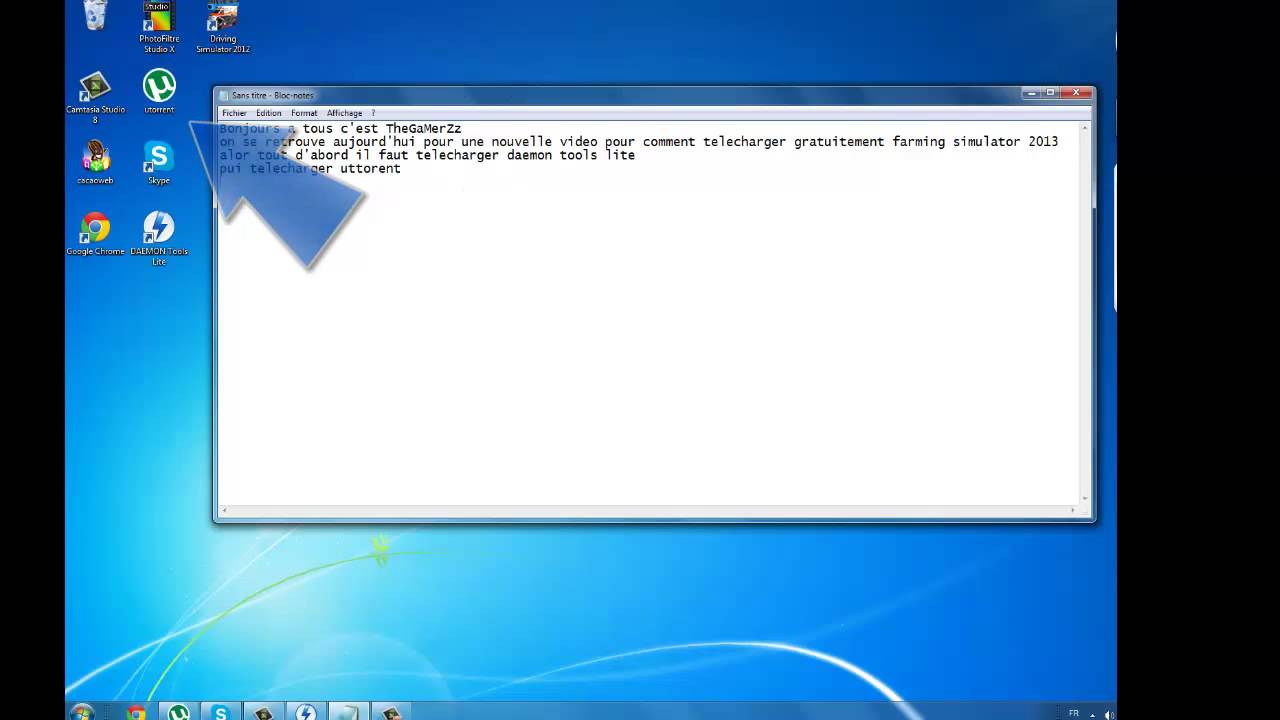Image resolution: width=1280 pixels, height=720 pixels.
Task: Select the Camtasia Studio 8 desktop shortcut
Action: pos(95,97)
